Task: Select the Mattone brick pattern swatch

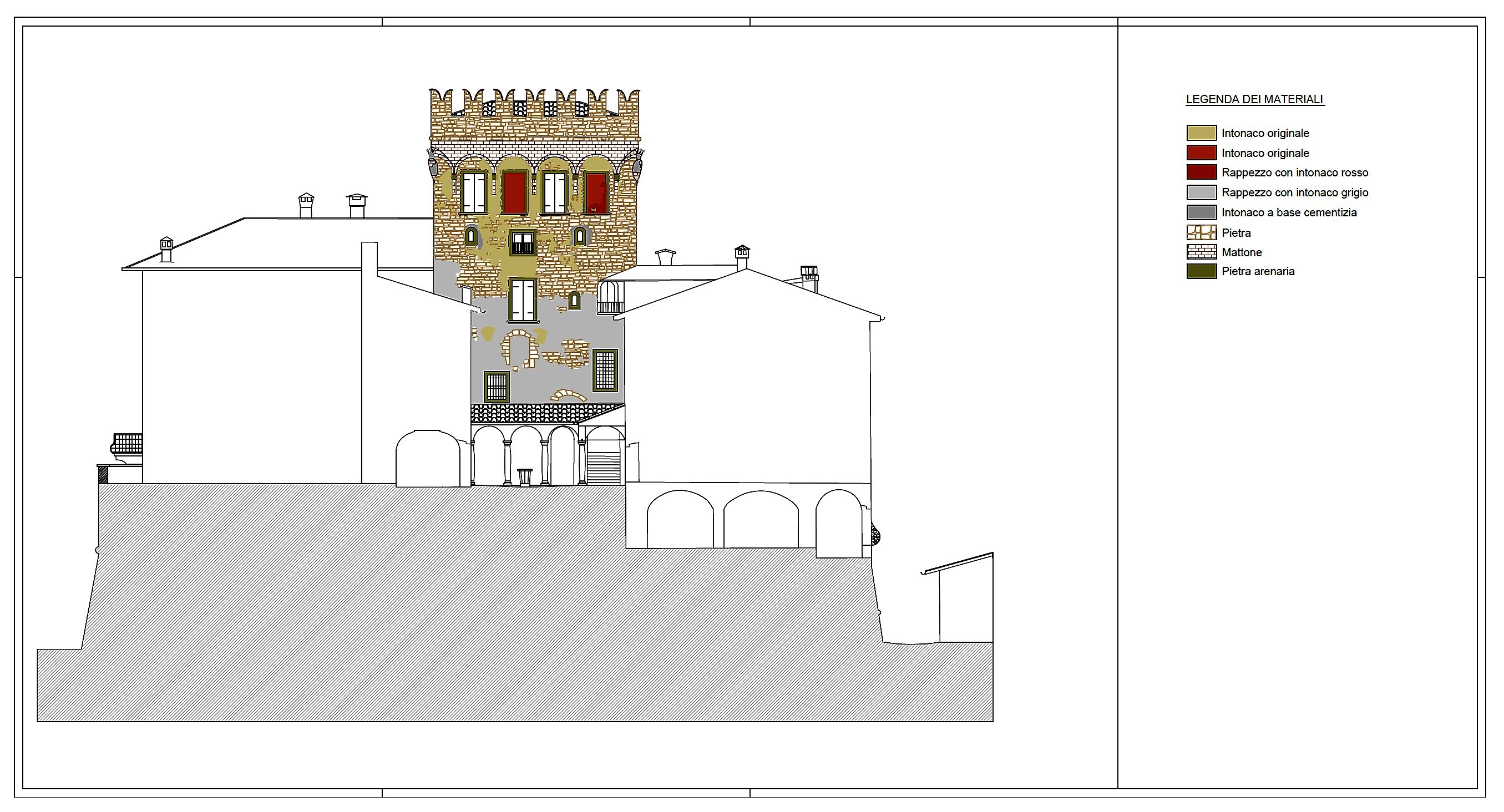Action: [x=1202, y=252]
